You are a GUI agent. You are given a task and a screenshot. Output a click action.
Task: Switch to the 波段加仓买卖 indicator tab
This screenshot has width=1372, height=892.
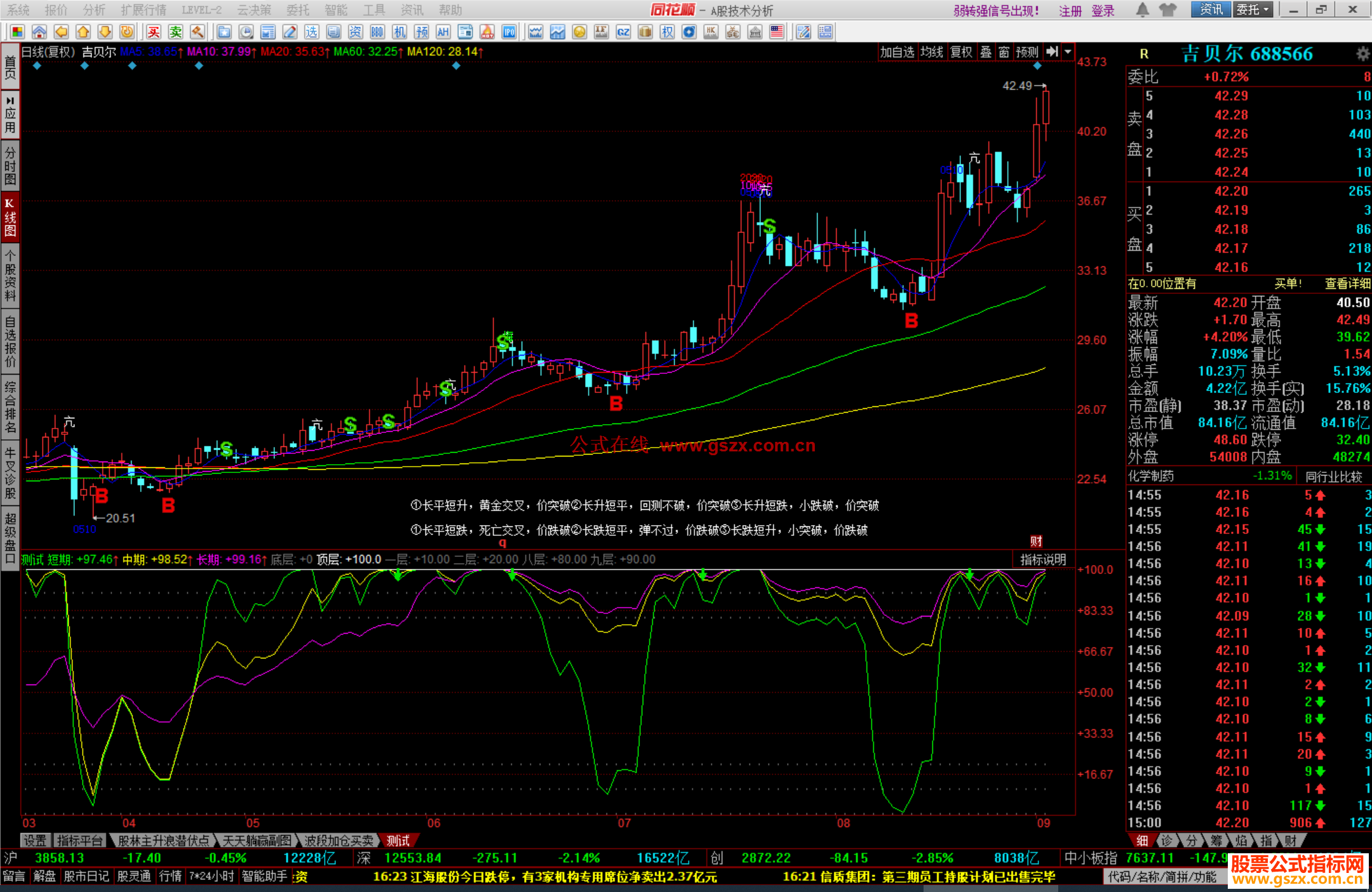click(x=339, y=841)
